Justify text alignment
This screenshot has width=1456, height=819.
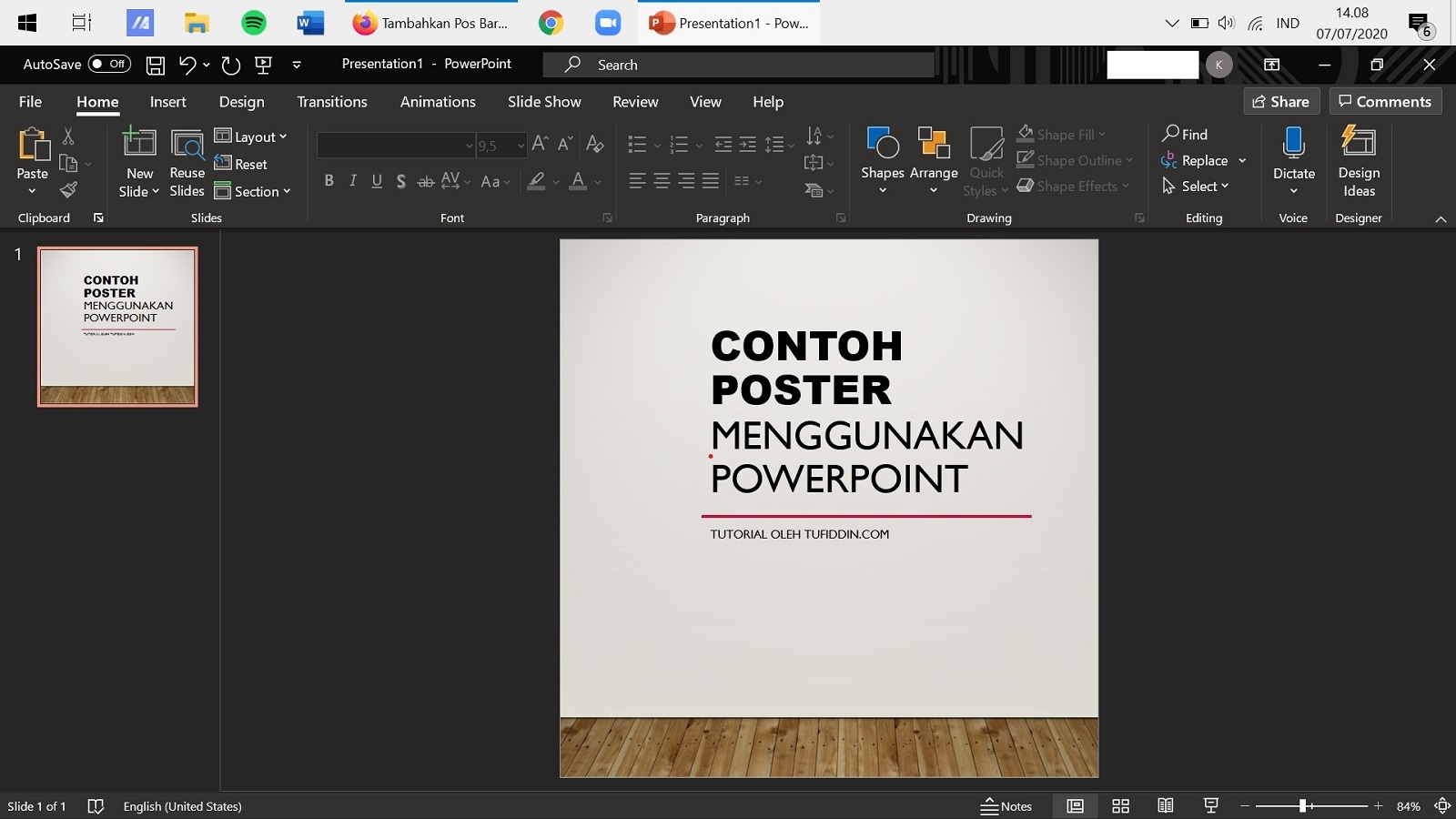[711, 181]
